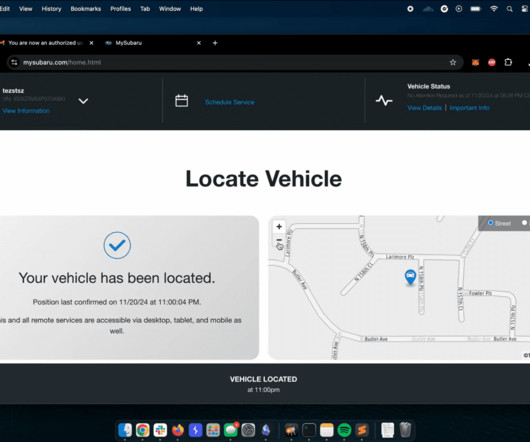
Task: Close the 'You are now an authorized' tab
Action: point(91,43)
